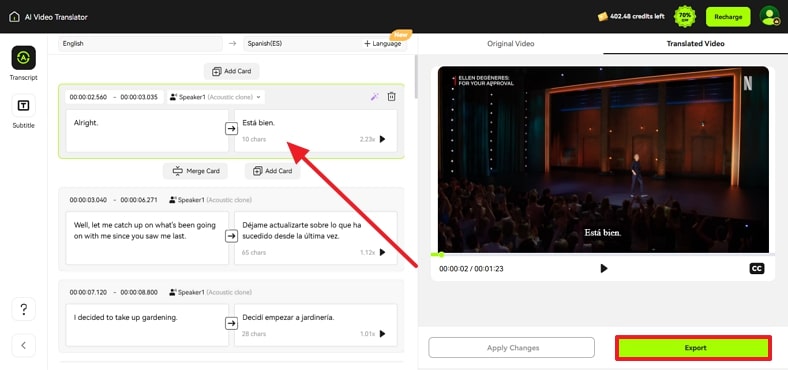Click Speaker1 on the 00:00:03.040 card
This screenshot has height=370, width=788.
211,200
